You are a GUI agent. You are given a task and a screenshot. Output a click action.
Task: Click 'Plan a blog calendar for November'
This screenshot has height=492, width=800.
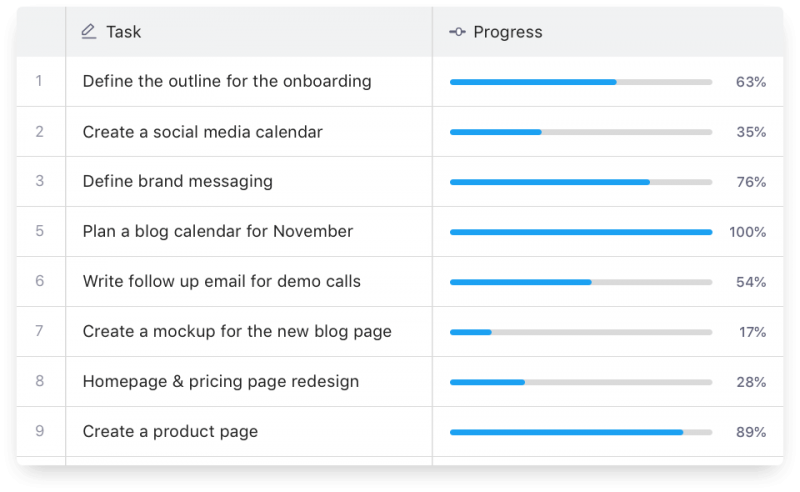pyautogui.click(x=218, y=232)
